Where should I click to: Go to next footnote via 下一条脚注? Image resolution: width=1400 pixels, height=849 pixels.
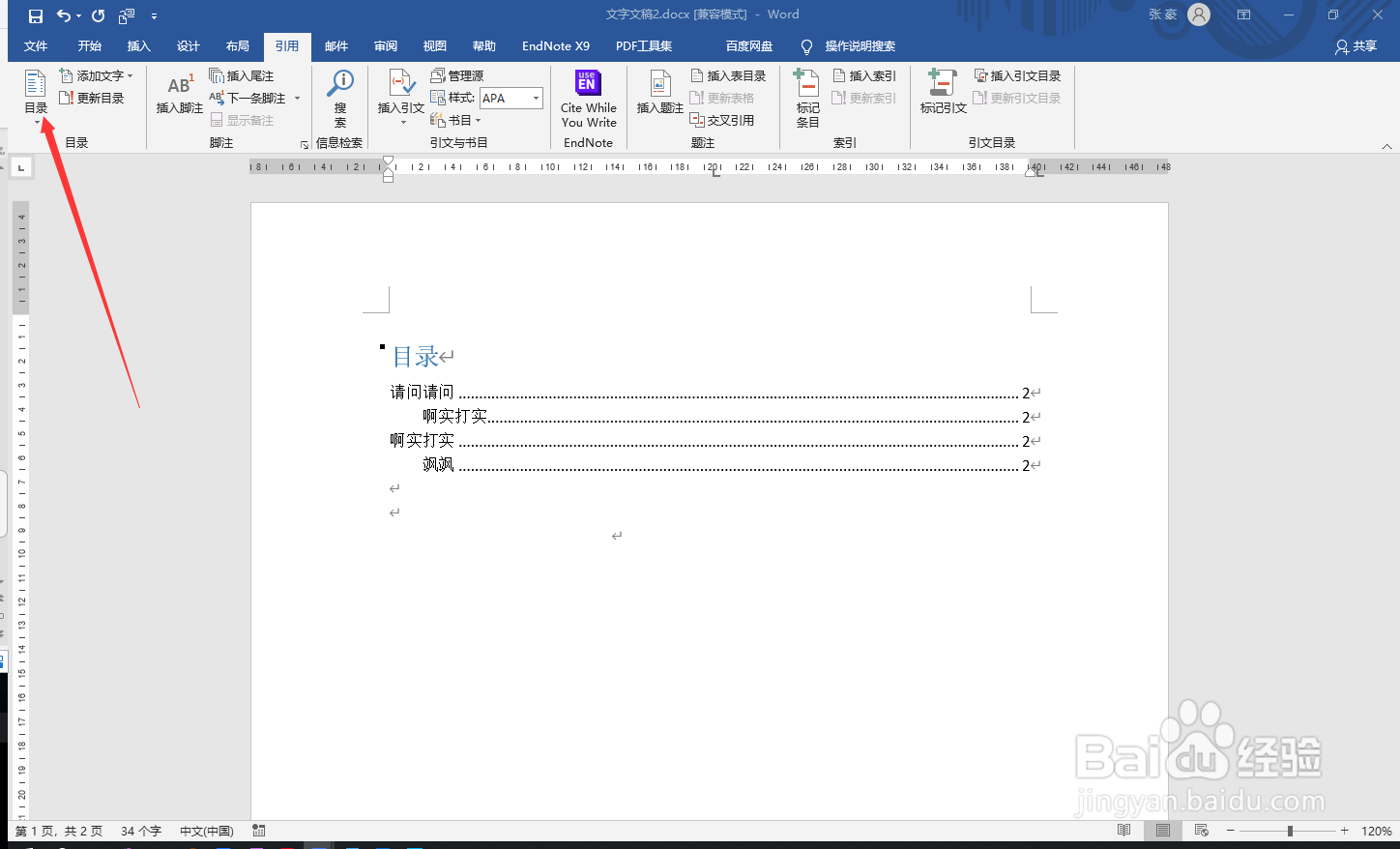click(248, 98)
